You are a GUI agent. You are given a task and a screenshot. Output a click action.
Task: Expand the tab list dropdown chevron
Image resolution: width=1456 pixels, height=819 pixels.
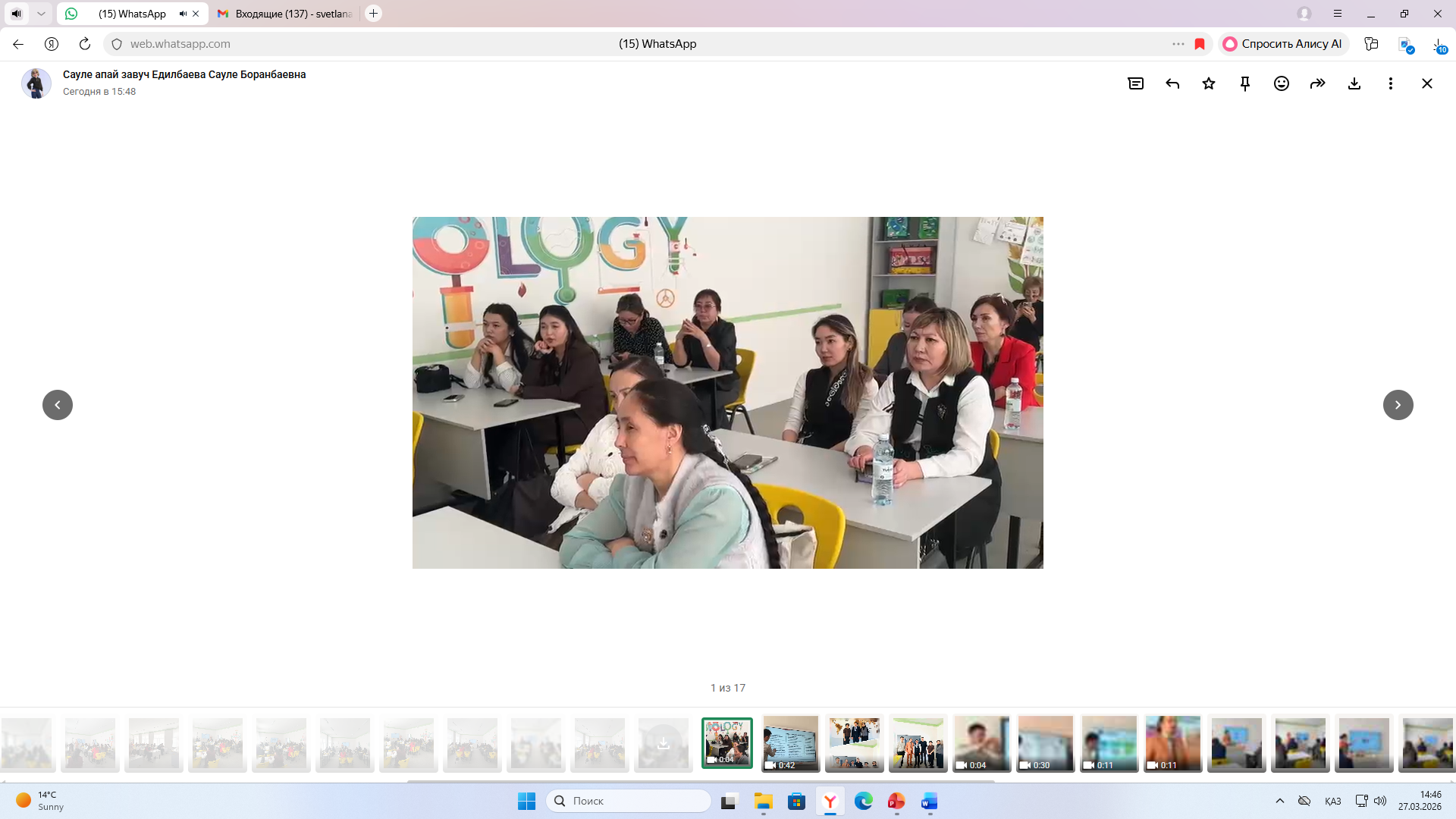tap(41, 14)
